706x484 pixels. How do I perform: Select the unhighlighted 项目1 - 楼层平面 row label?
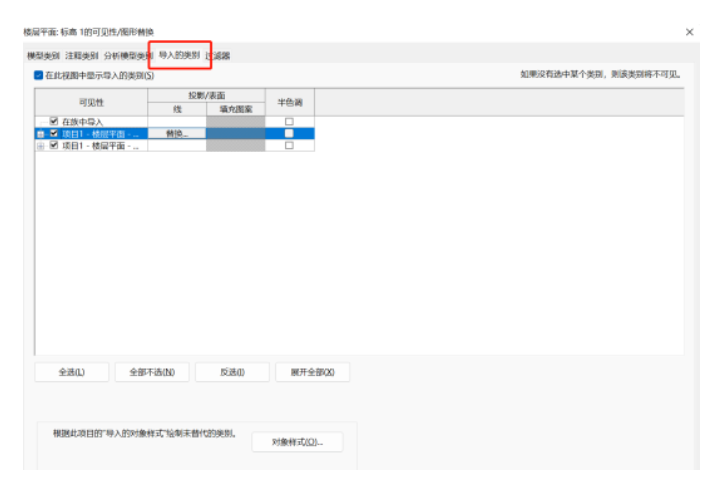[100, 146]
